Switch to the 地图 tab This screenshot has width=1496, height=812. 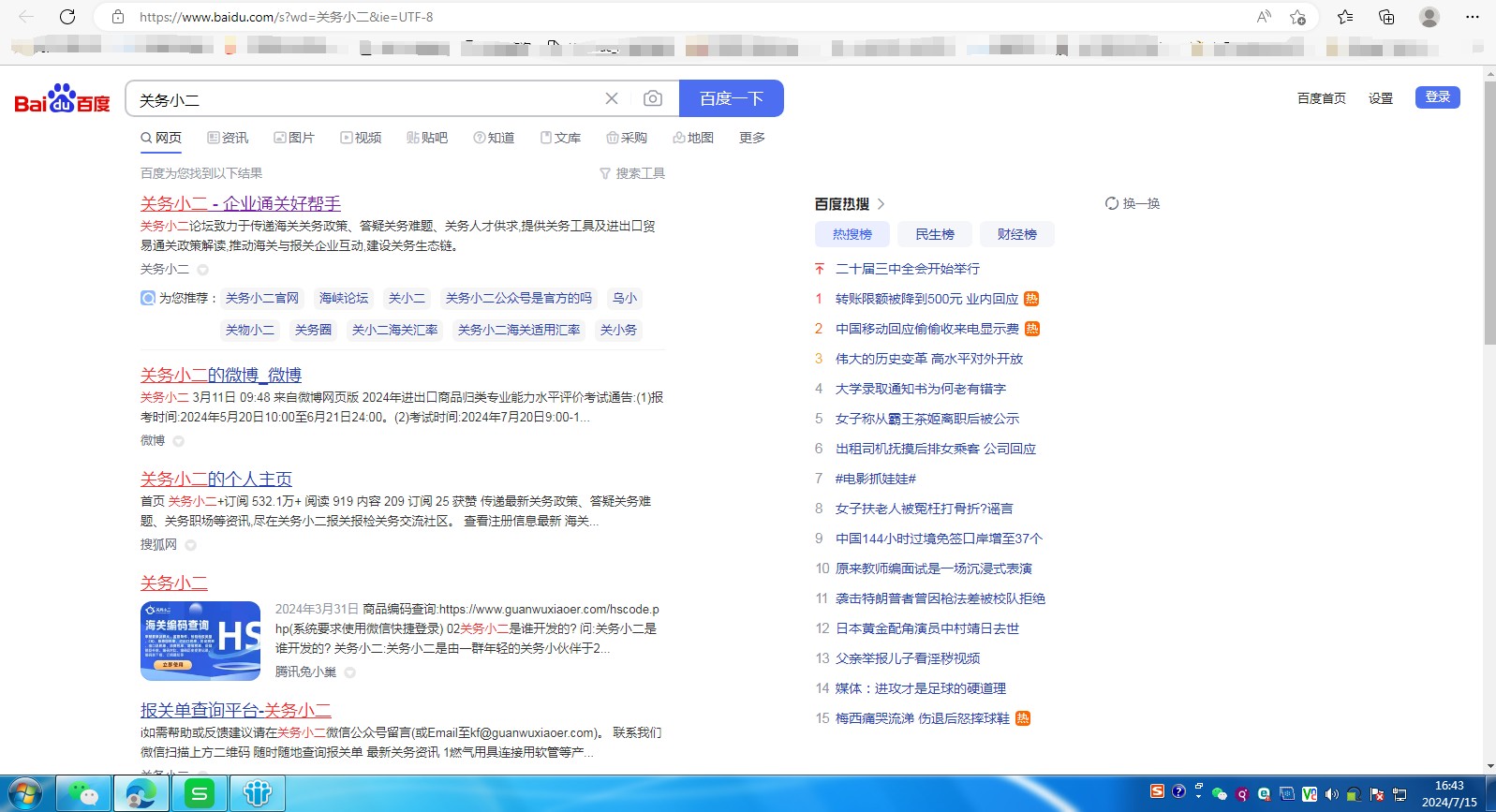[693, 138]
